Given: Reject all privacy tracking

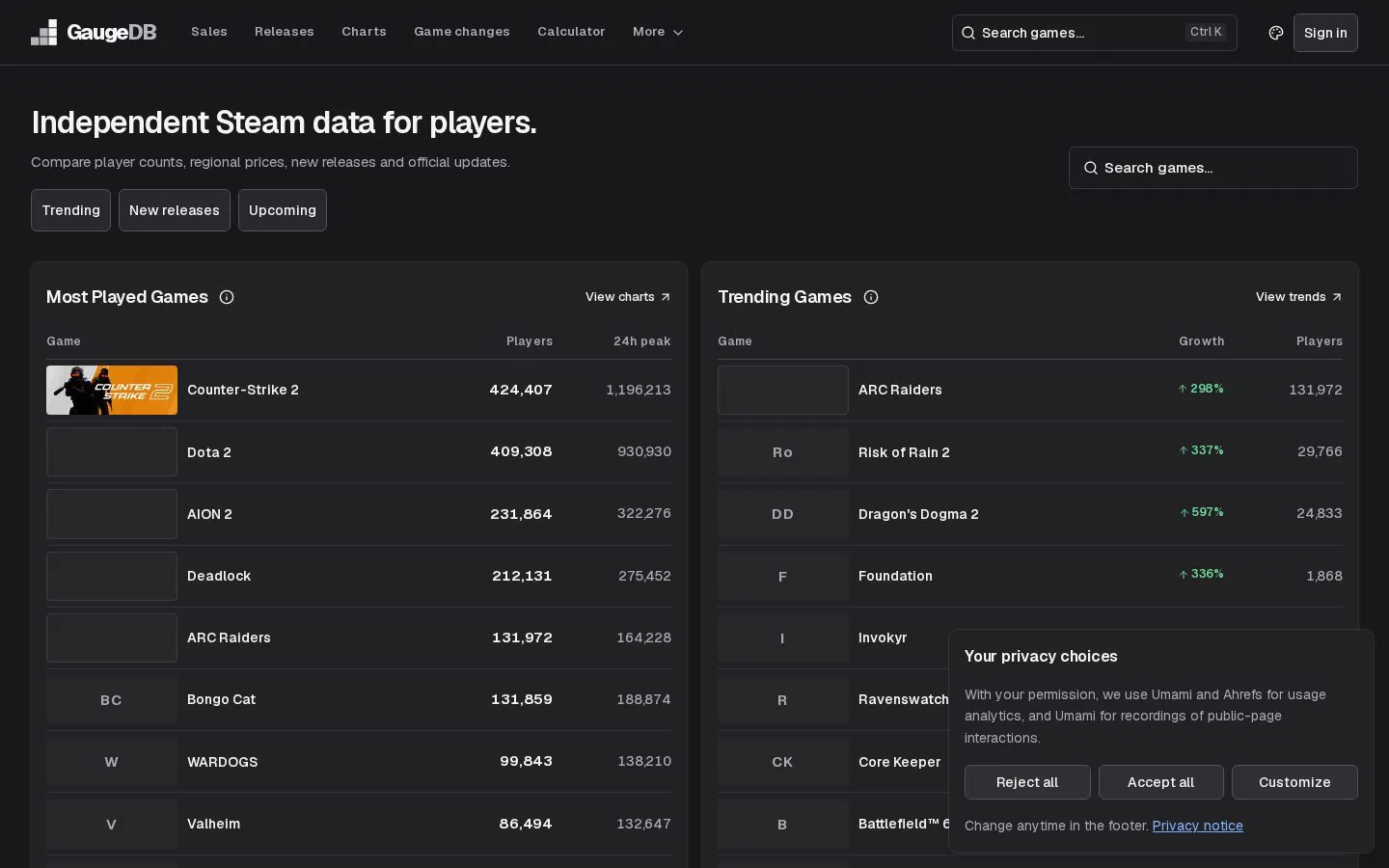Looking at the screenshot, I should [x=1027, y=782].
